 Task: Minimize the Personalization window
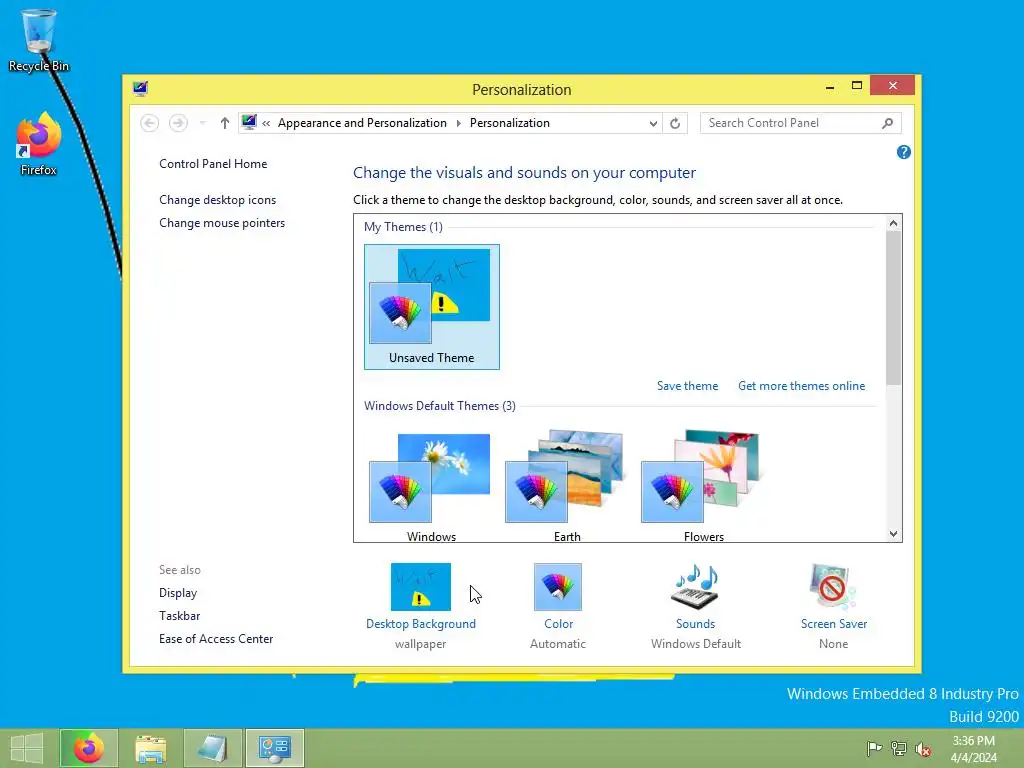(x=830, y=86)
